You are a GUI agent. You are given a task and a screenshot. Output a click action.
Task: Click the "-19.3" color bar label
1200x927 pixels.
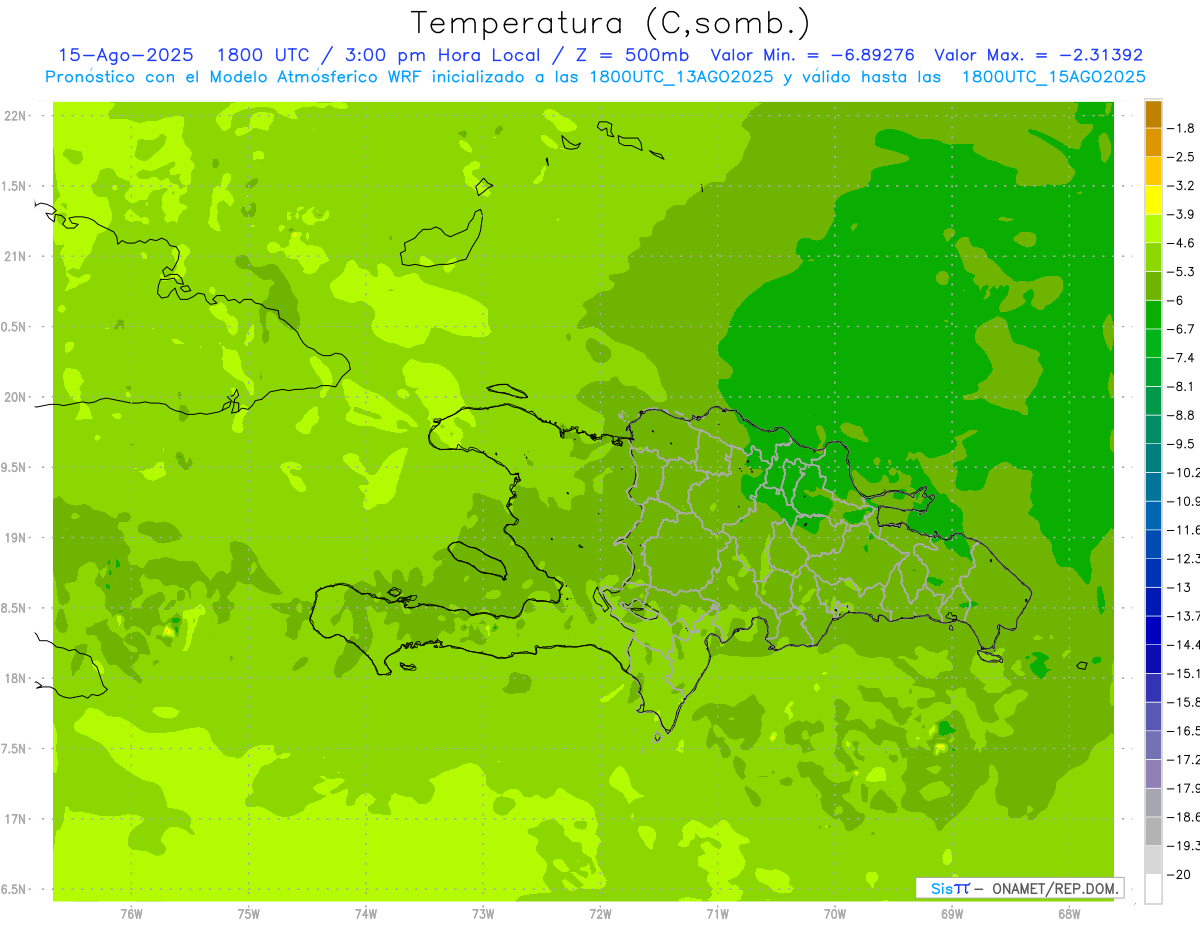[1184, 846]
